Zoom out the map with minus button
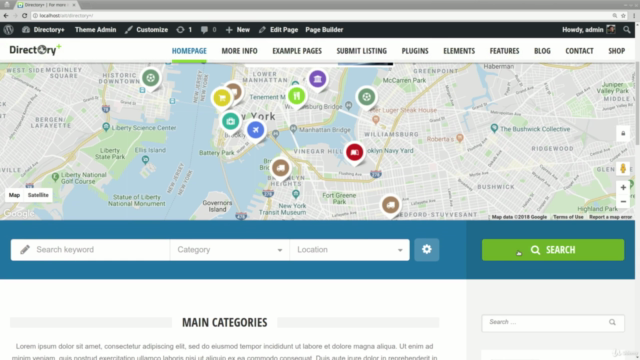The image size is (640, 360). click(623, 202)
